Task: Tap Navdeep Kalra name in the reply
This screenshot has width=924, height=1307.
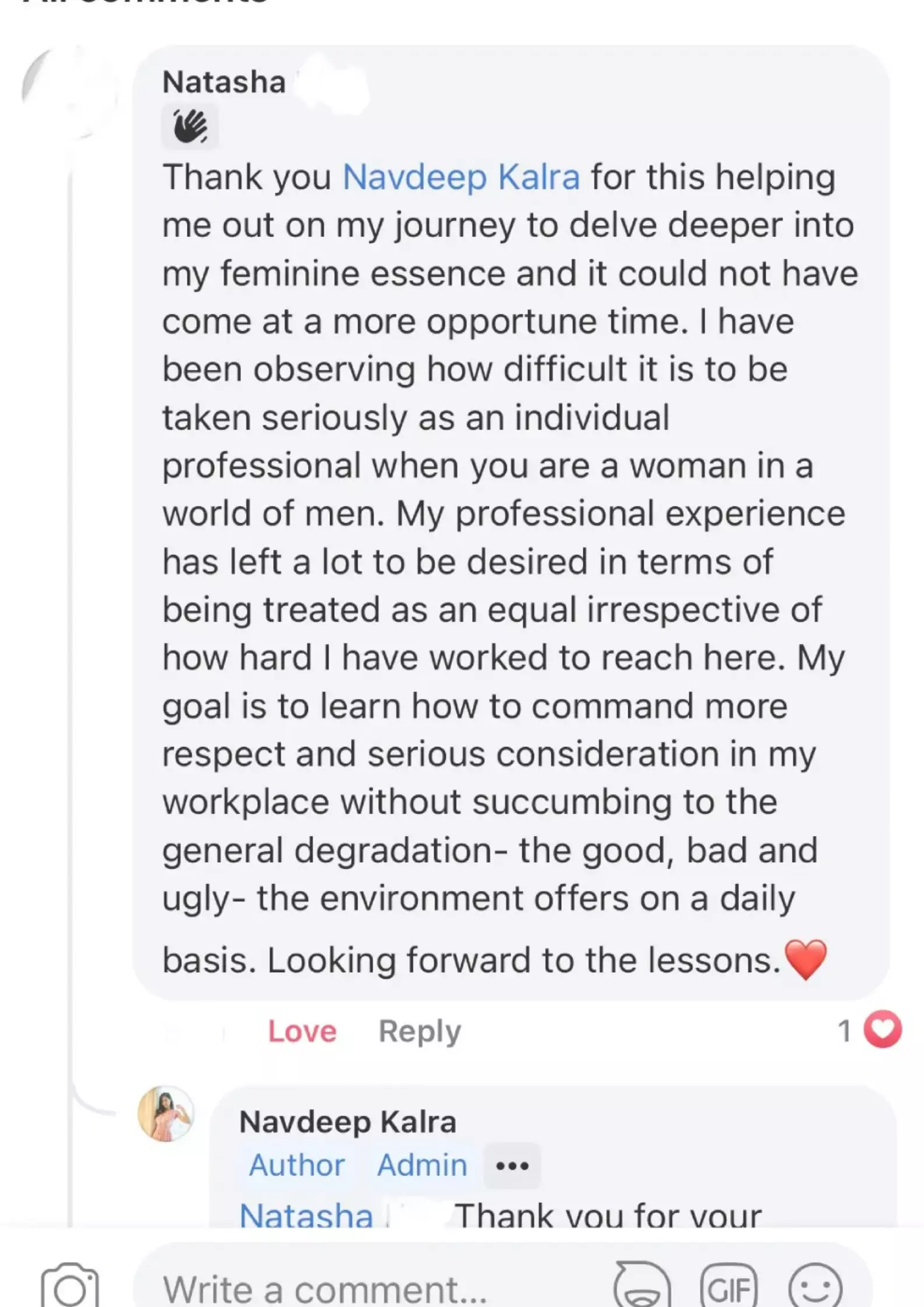Action: (348, 1121)
